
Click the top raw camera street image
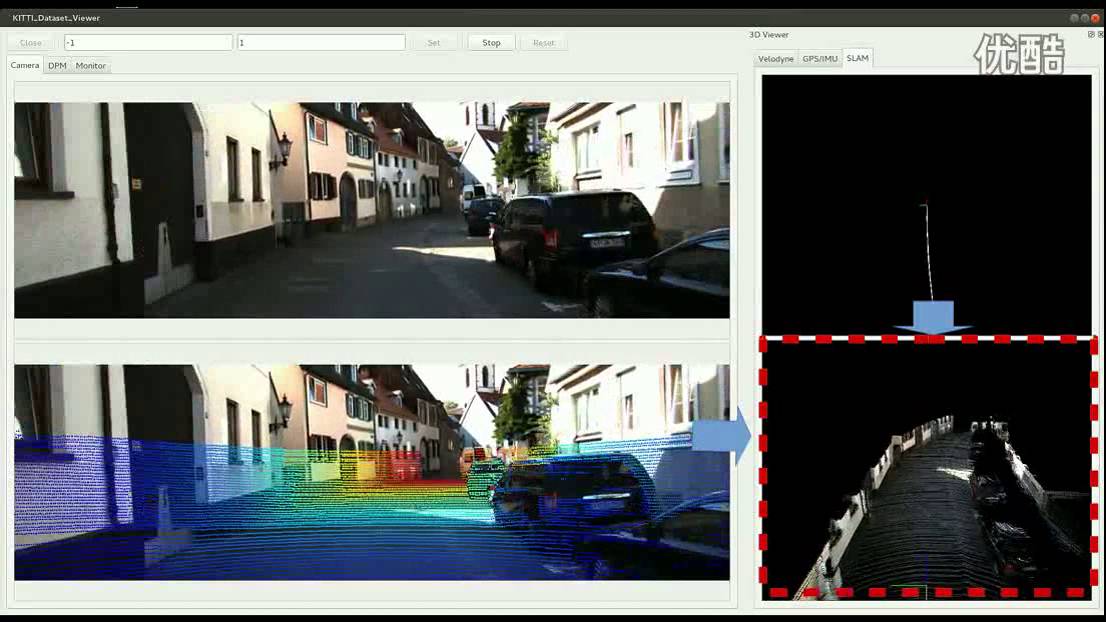(372, 210)
